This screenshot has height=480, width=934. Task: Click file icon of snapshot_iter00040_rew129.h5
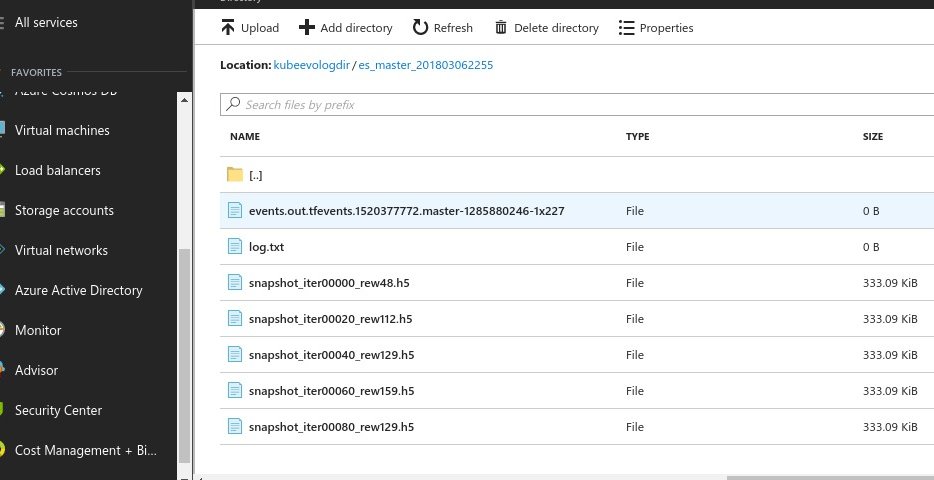click(x=235, y=354)
